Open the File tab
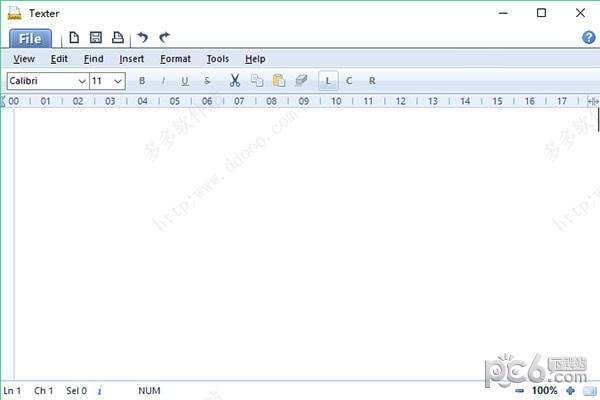Viewport: 600px width, 400px height. (x=30, y=38)
